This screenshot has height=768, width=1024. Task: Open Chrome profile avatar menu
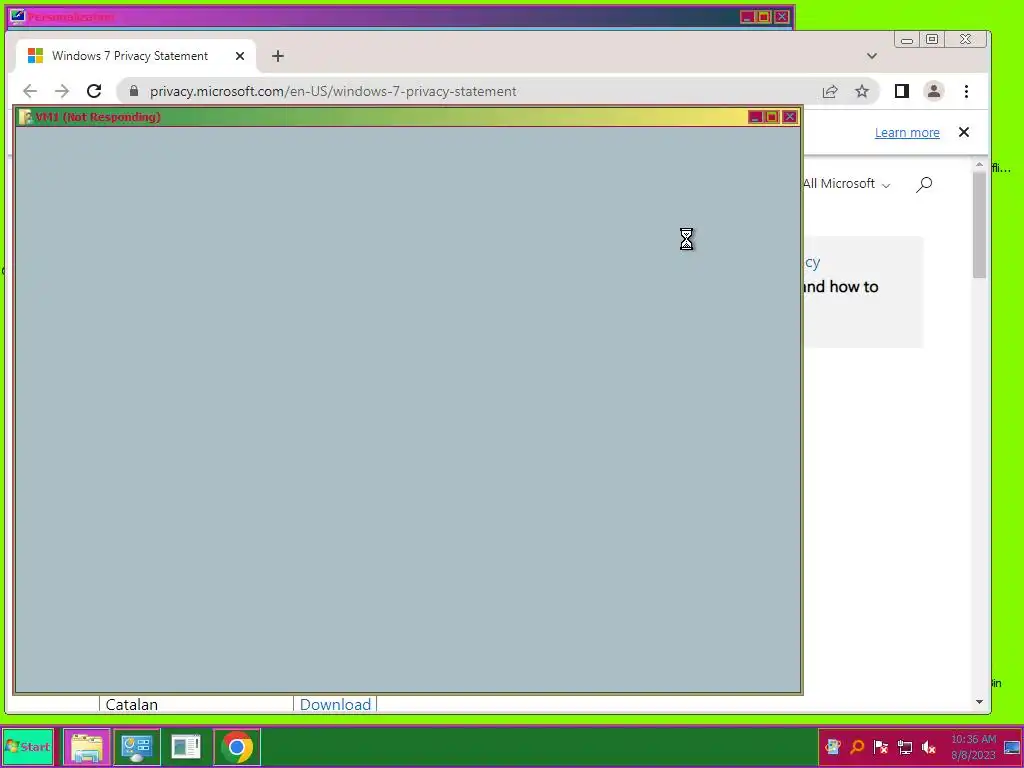point(934,91)
